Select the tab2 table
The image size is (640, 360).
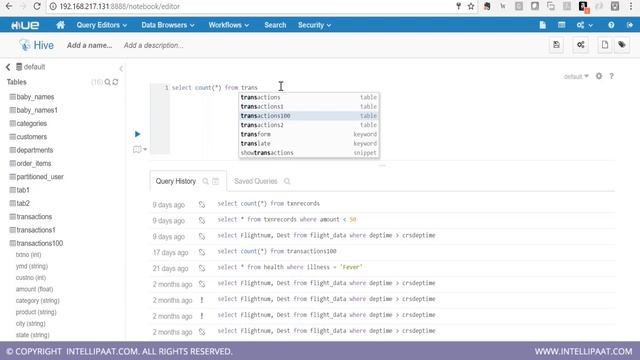[x=23, y=203]
